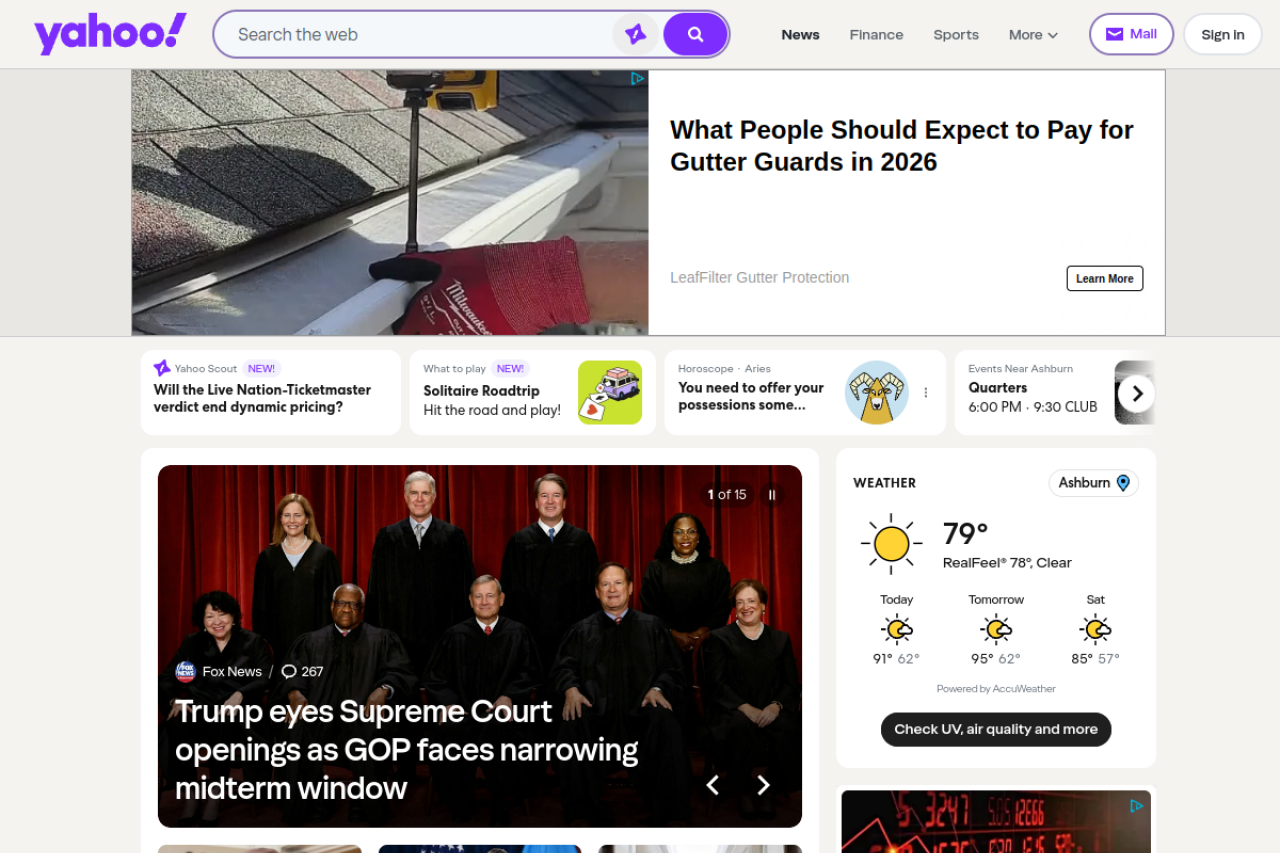Viewport: 1280px width, 853px height.
Task: Open the Mail button
Action: click(x=1131, y=34)
